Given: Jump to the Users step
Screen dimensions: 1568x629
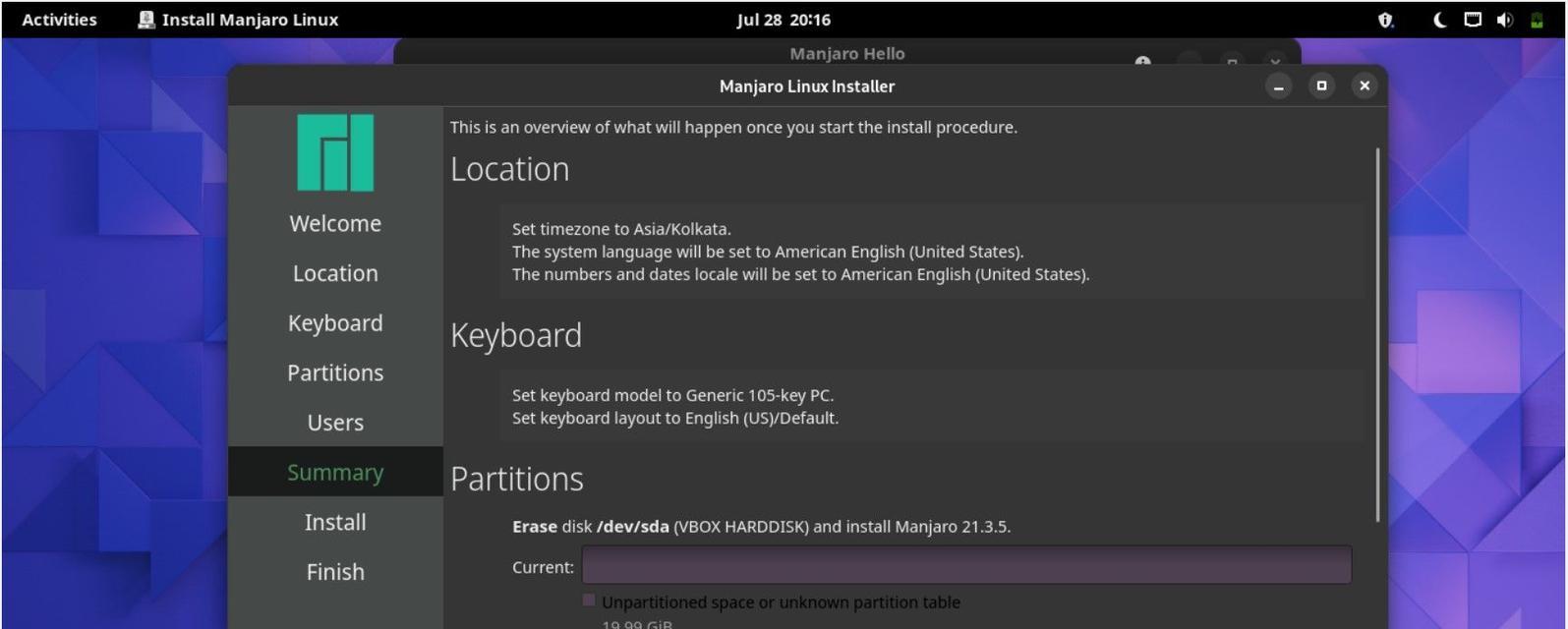Looking at the screenshot, I should pos(335,423).
